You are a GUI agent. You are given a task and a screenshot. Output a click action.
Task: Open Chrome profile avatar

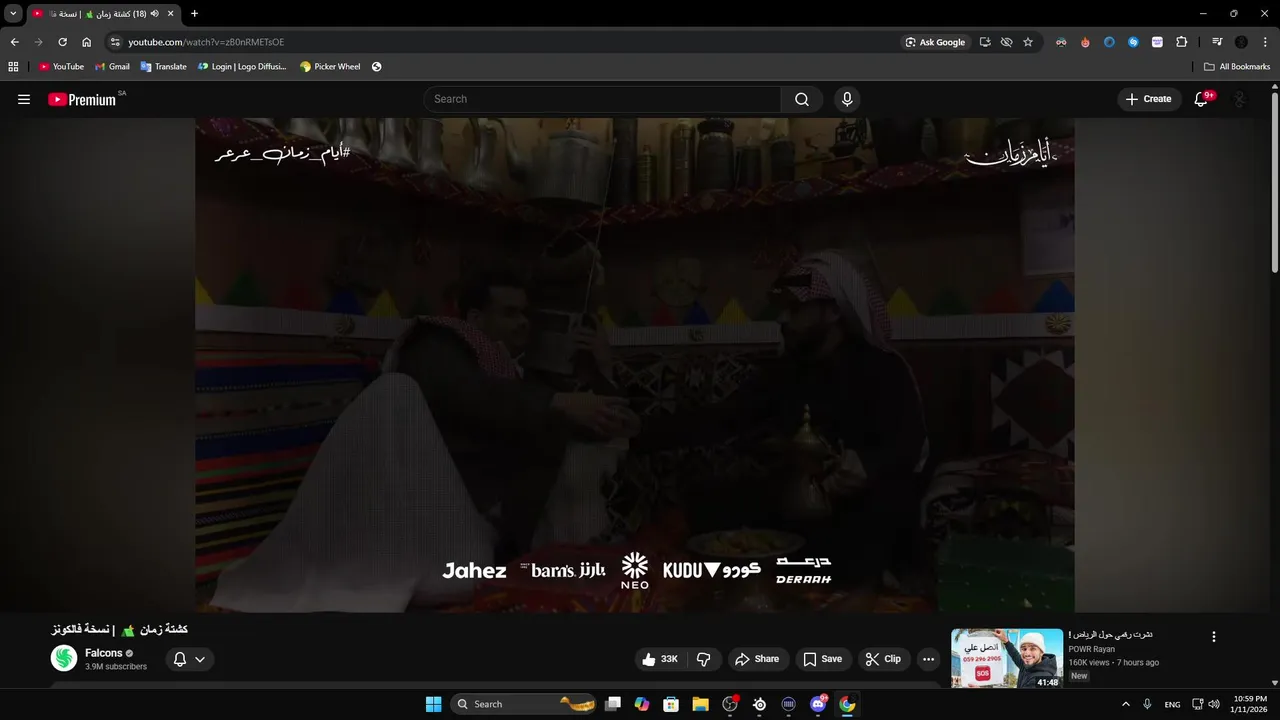(1241, 42)
